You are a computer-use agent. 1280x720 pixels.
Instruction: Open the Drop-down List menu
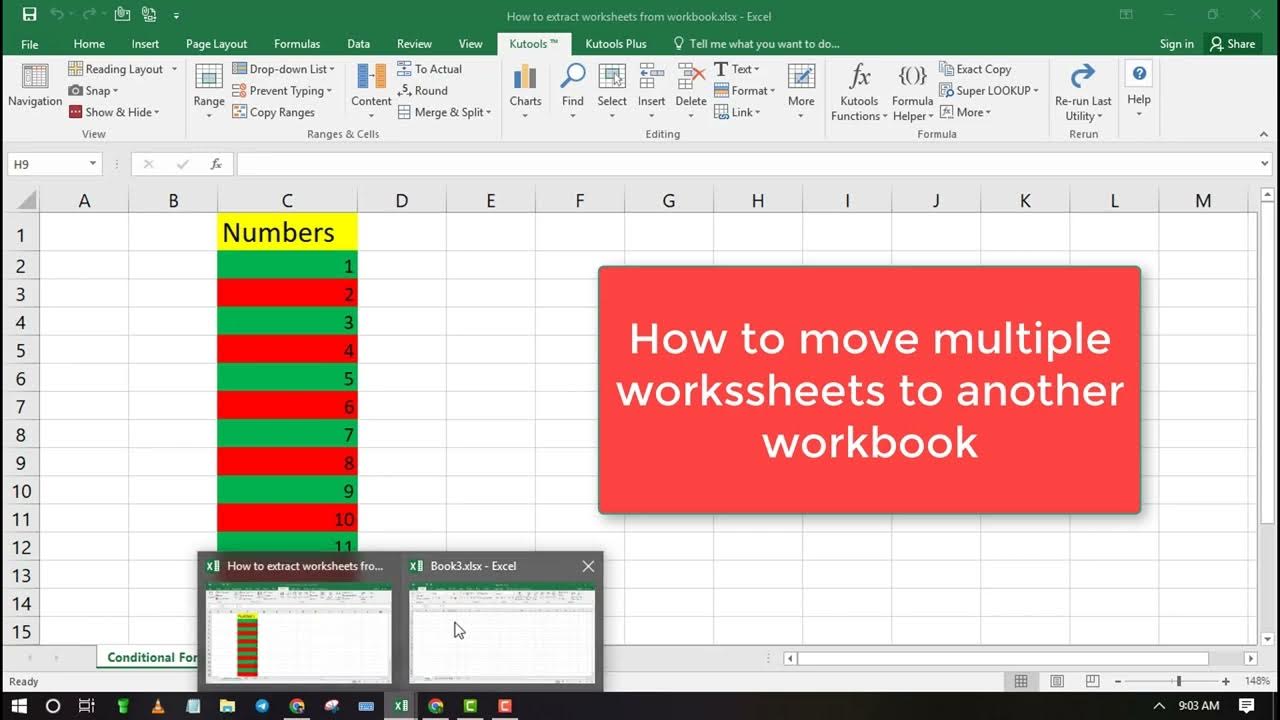(283, 68)
